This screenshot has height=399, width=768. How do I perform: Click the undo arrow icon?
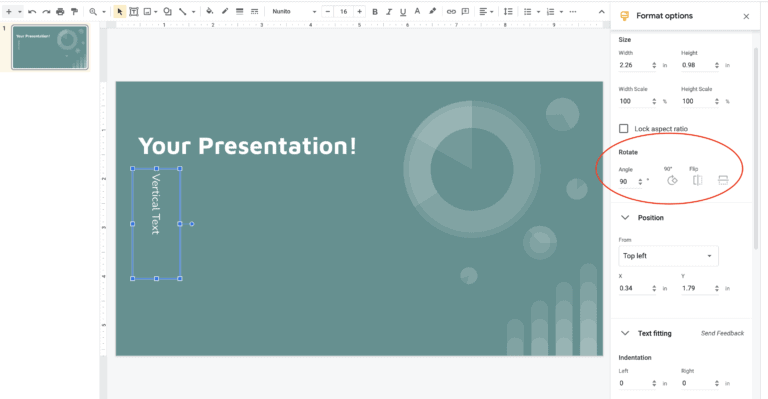click(x=32, y=12)
